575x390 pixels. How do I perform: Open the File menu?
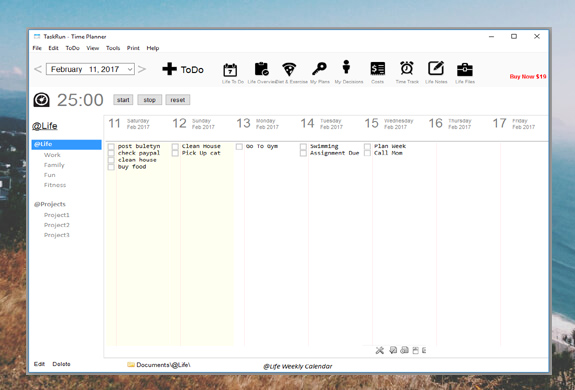coord(37,48)
